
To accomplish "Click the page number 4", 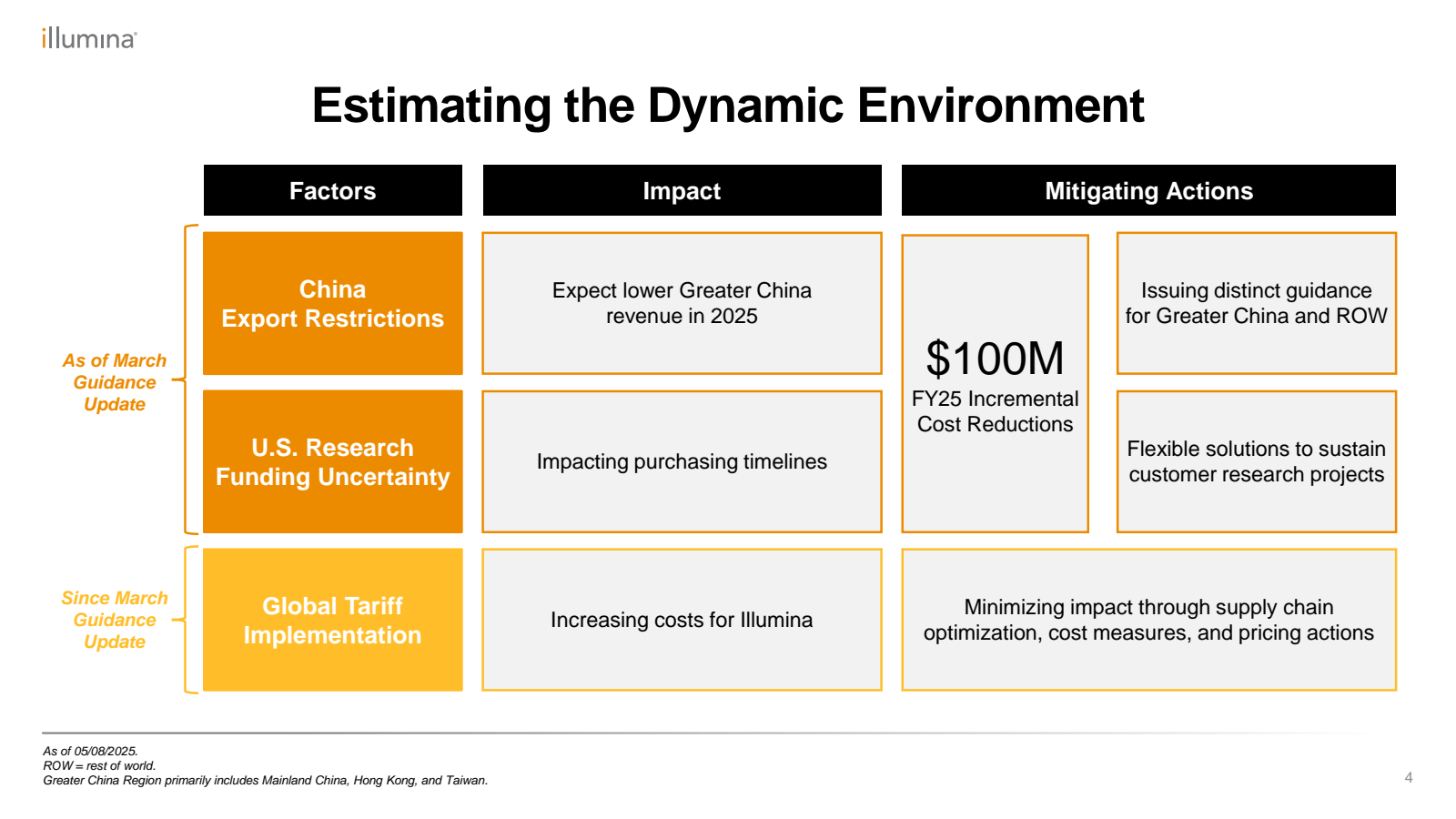I will tap(1409, 778).
